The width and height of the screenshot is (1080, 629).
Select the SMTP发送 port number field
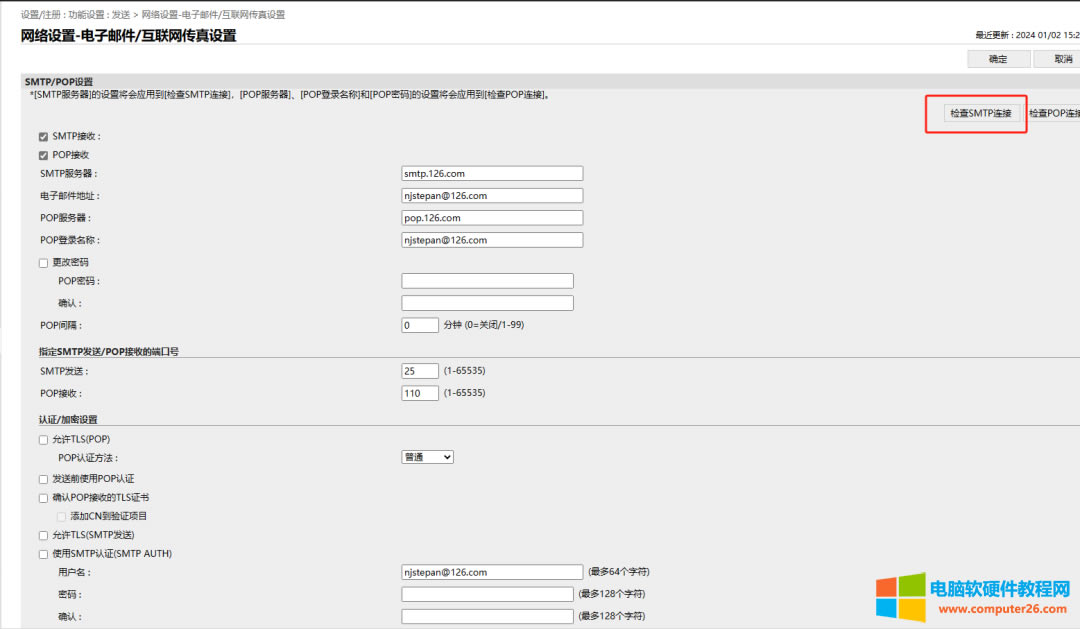(x=419, y=371)
